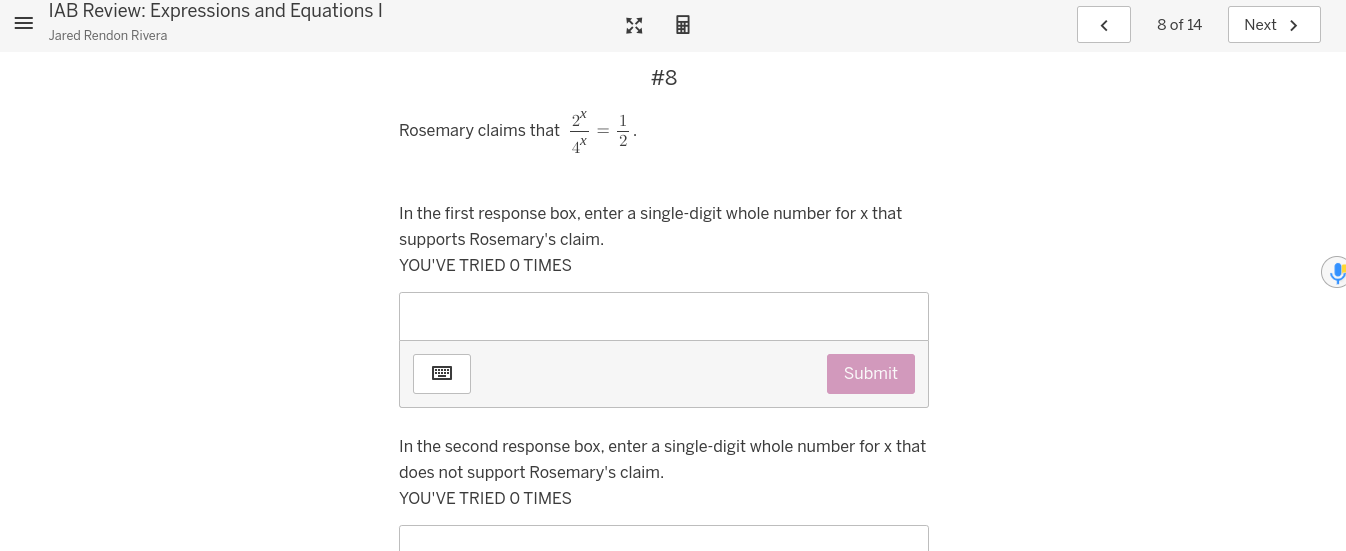Select student name Jared Rendon Rivera
The height and width of the screenshot is (551, 1346).
point(108,36)
